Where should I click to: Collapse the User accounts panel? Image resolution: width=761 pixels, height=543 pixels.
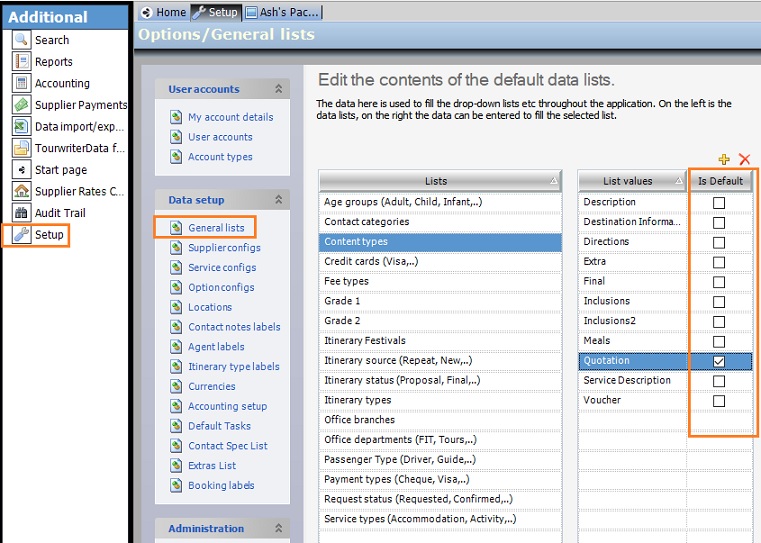click(x=278, y=90)
